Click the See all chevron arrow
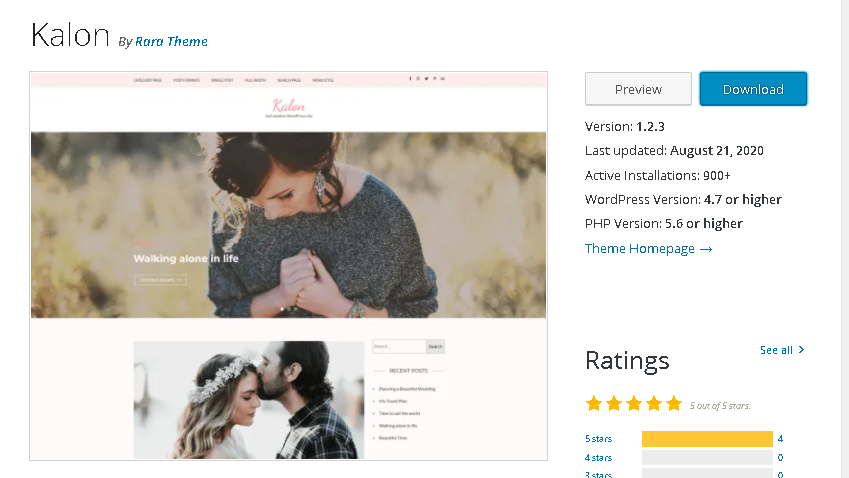Image resolution: width=849 pixels, height=478 pixels. [x=801, y=350]
